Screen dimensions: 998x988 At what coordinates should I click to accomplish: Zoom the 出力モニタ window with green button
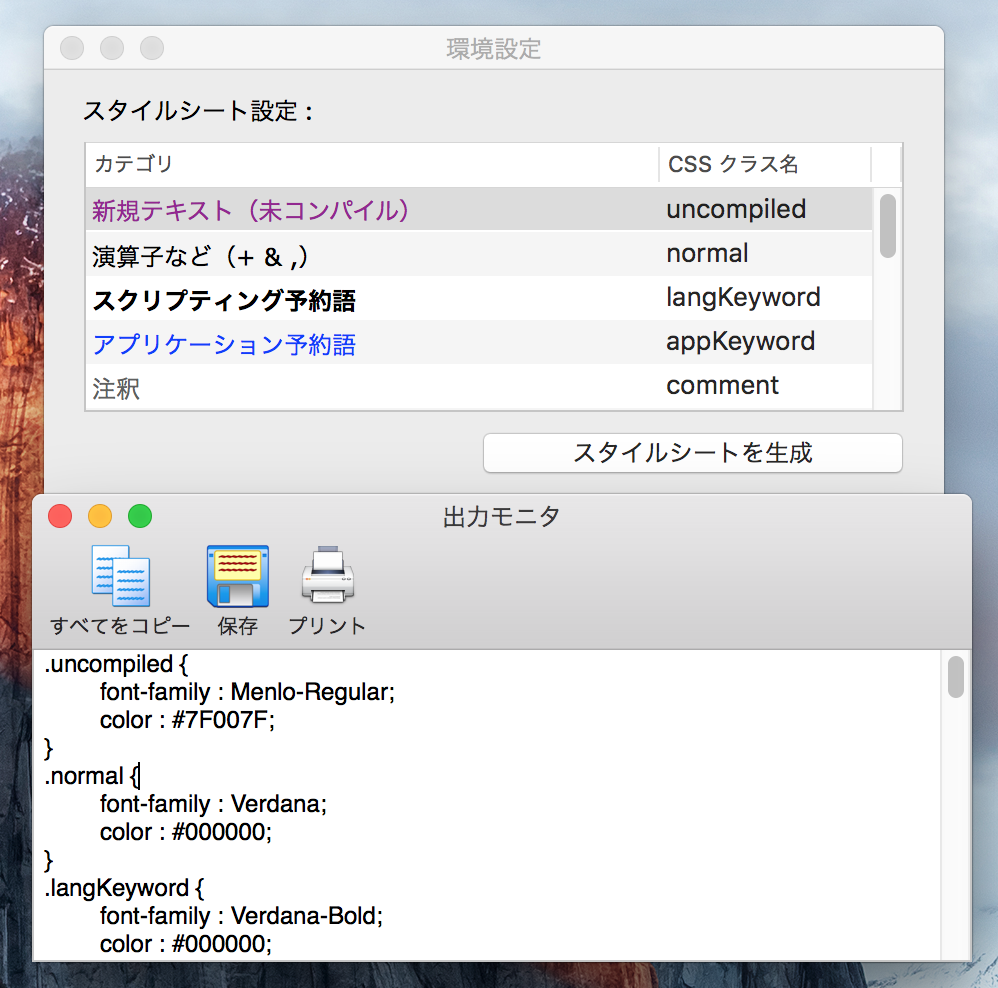point(140,516)
